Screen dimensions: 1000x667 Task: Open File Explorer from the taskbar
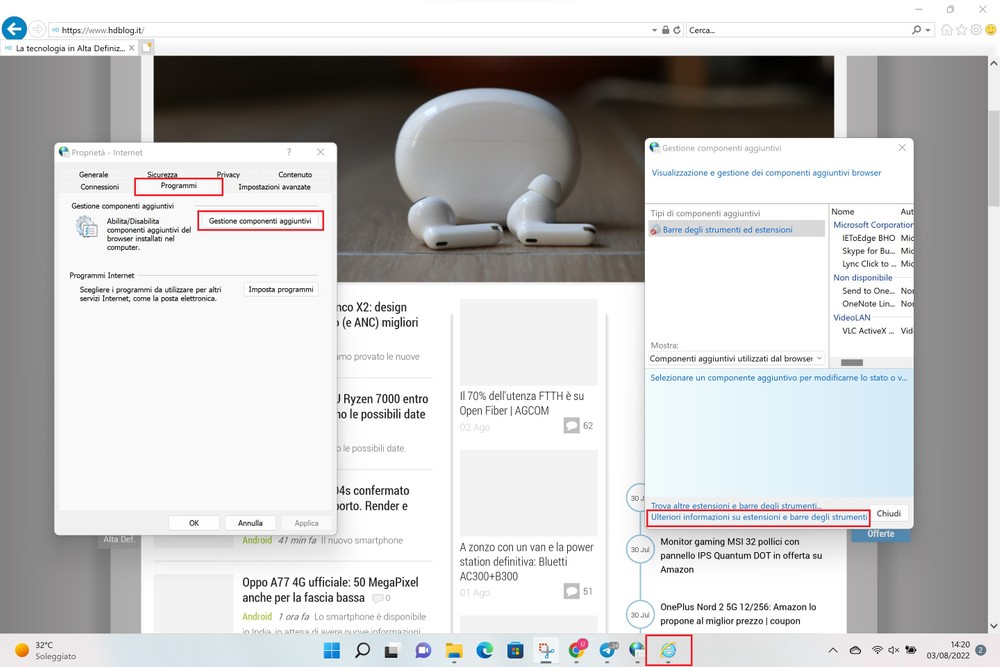pos(454,650)
